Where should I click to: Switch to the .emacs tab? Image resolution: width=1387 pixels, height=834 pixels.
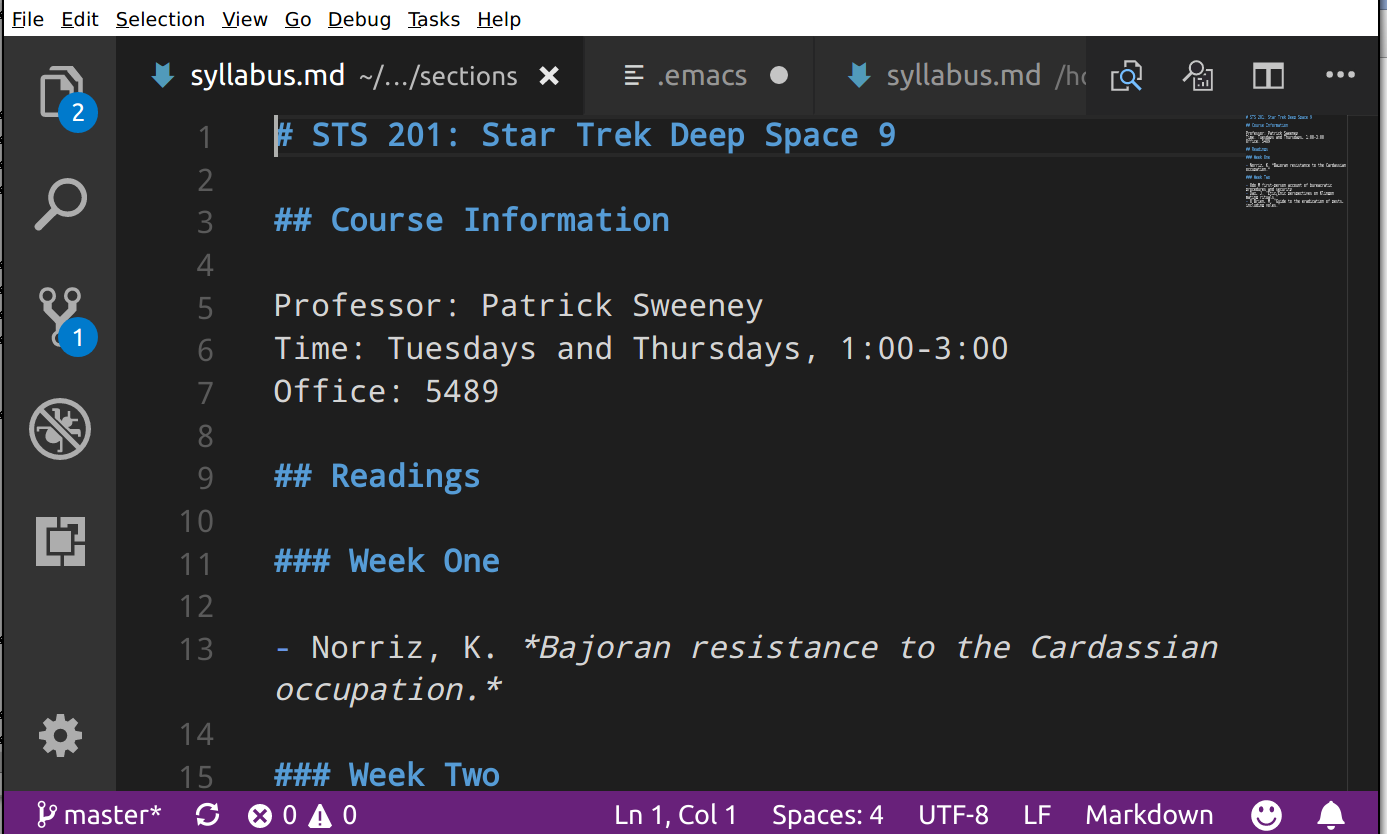click(700, 76)
